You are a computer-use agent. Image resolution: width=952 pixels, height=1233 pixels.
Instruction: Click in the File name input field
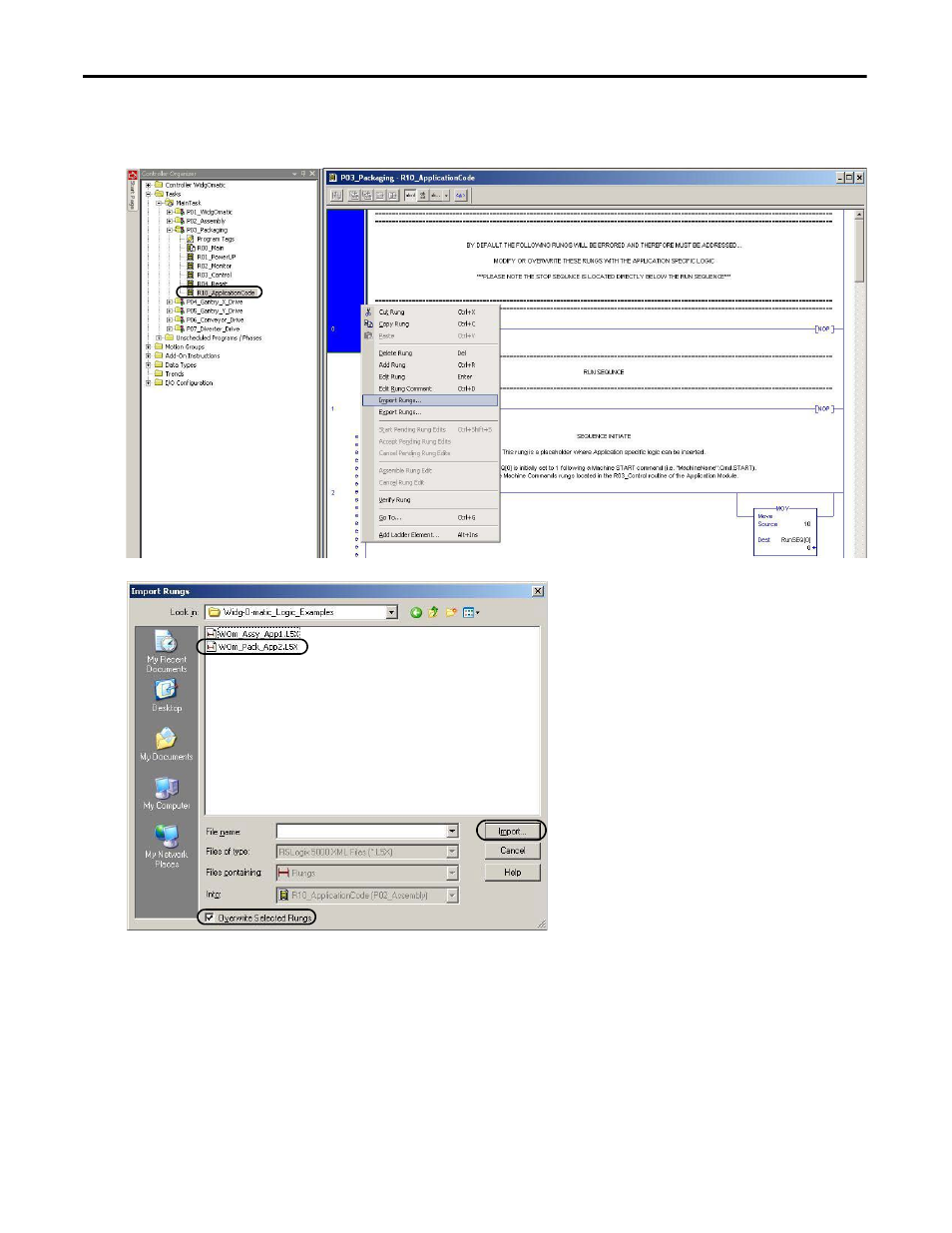(361, 831)
